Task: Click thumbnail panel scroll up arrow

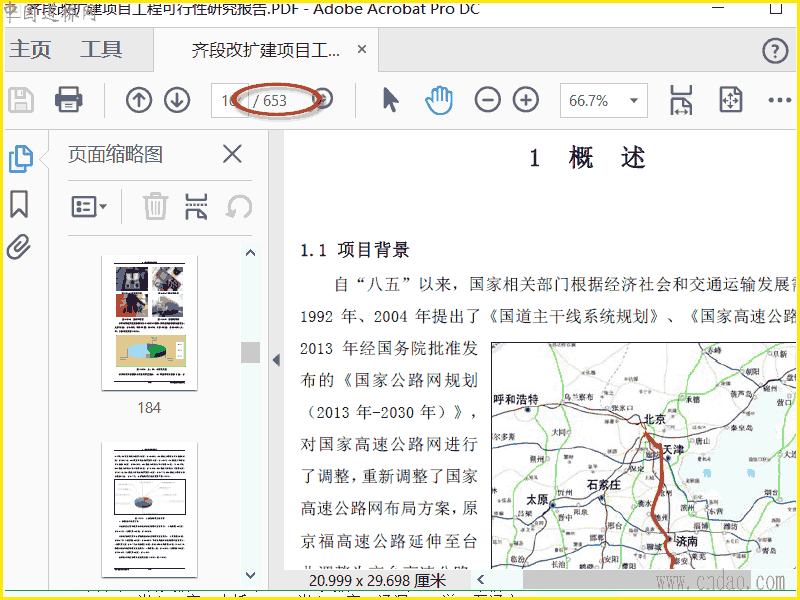Action: pyautogui.click(x=251, y=253)
